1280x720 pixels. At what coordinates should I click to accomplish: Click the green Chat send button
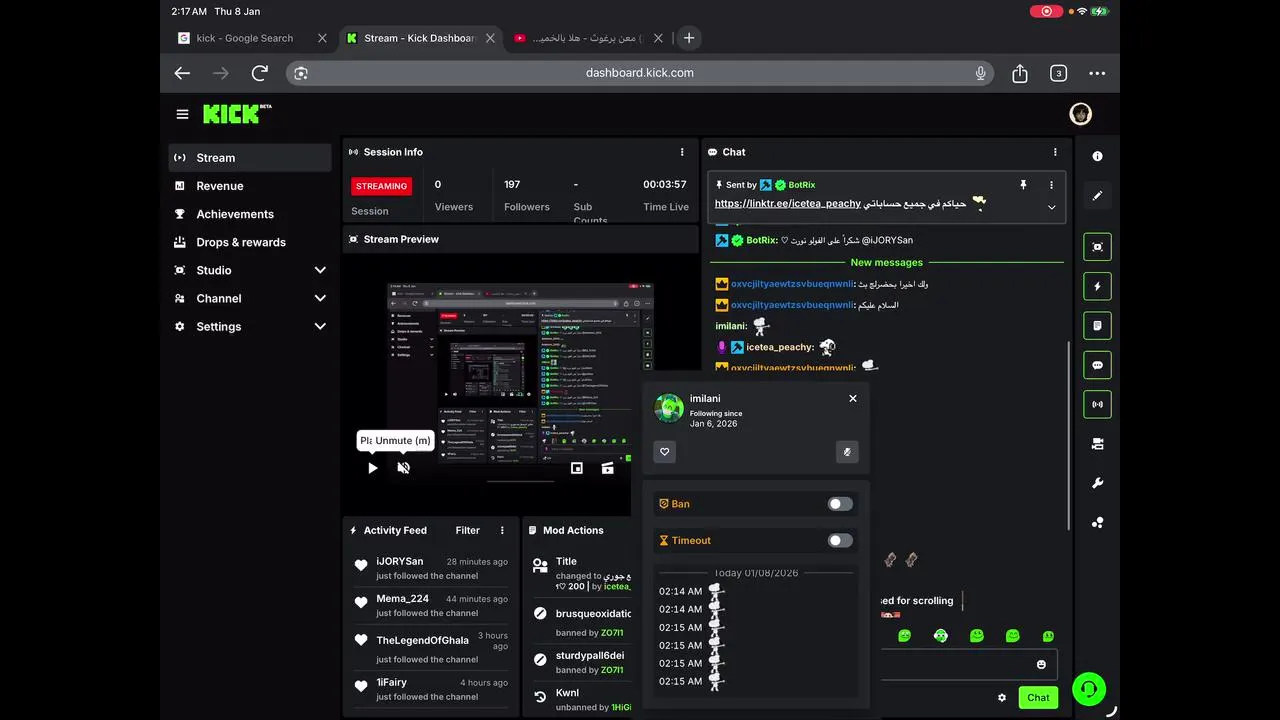tap(1038, 698)
